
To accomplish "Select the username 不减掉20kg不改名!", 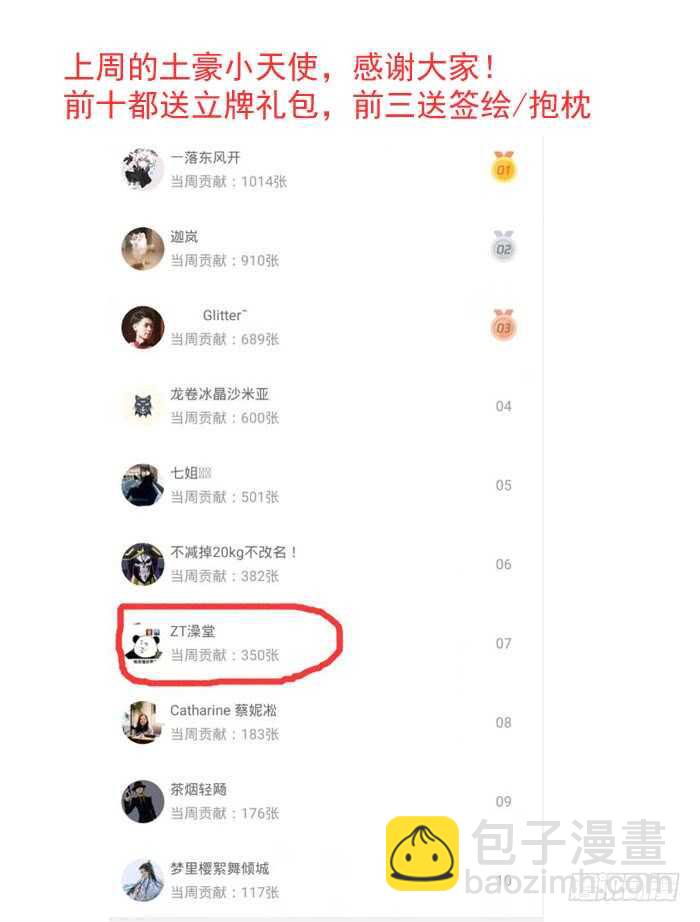I will [233, 552].
